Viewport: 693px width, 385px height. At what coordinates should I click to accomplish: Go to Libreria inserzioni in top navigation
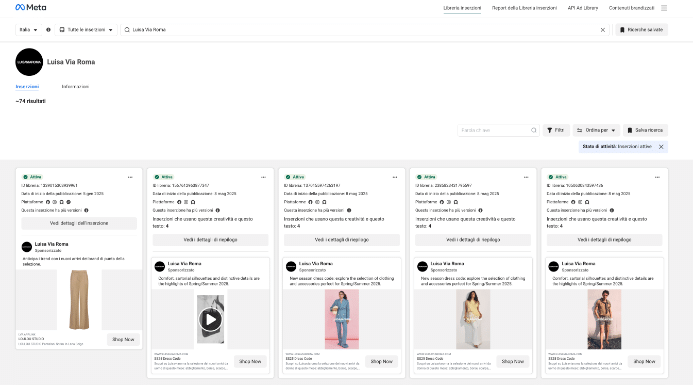462,8
